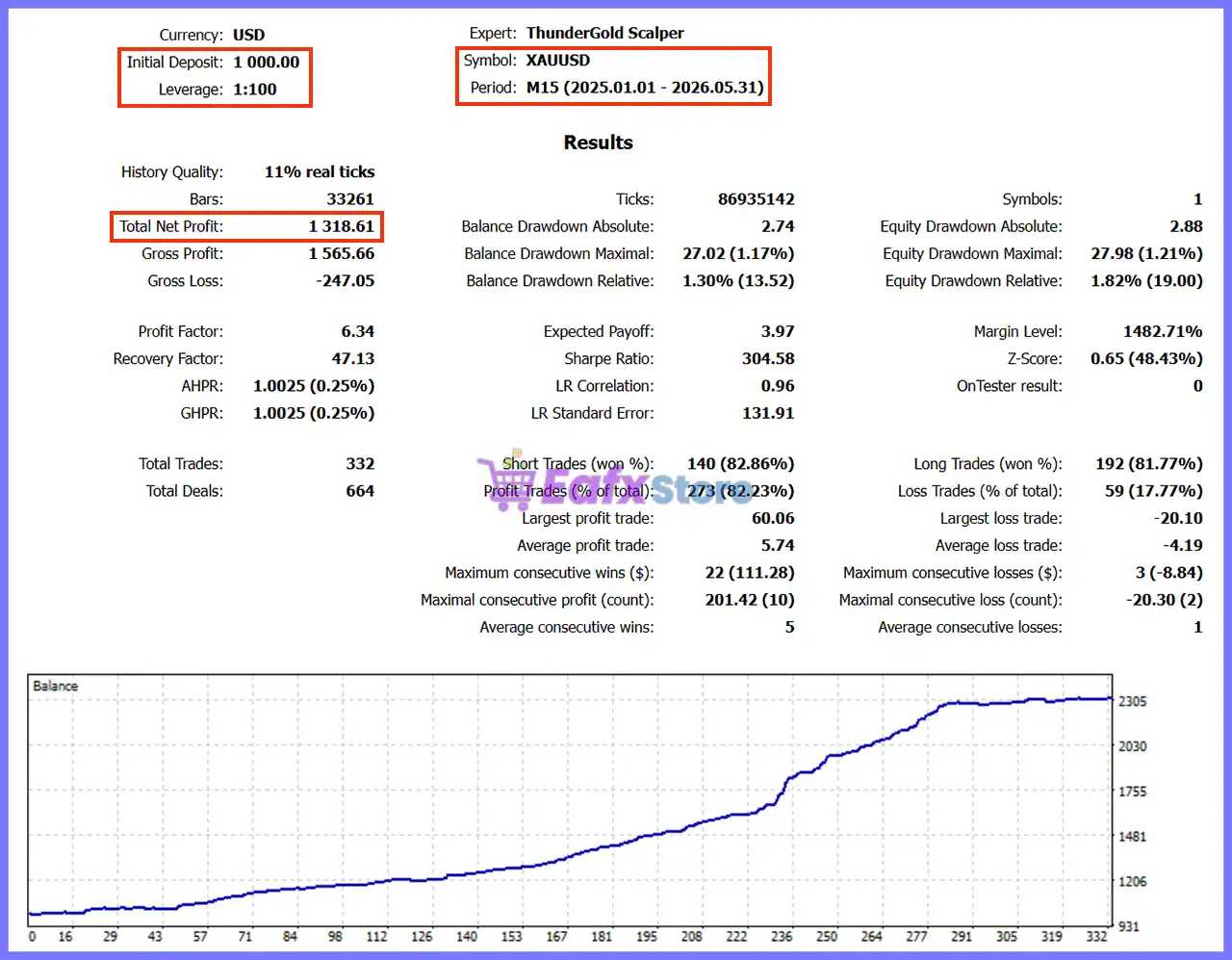Select the Expected Payoff value "3.97"

(x=778, y=332)
